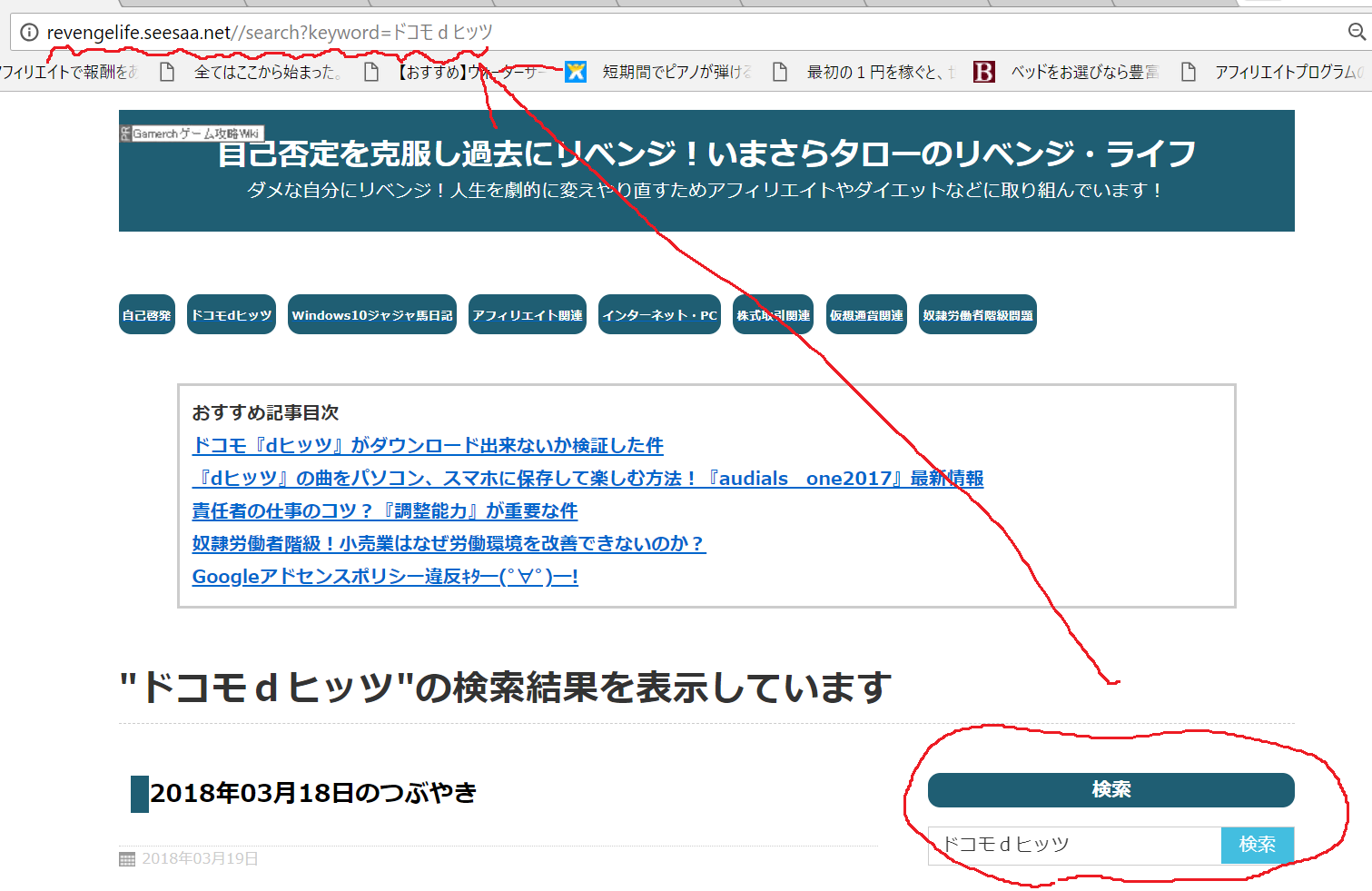This screenshot has height=891, width=1372.
Task: Click the light blue '検索' submit button
Action: 1258,845
